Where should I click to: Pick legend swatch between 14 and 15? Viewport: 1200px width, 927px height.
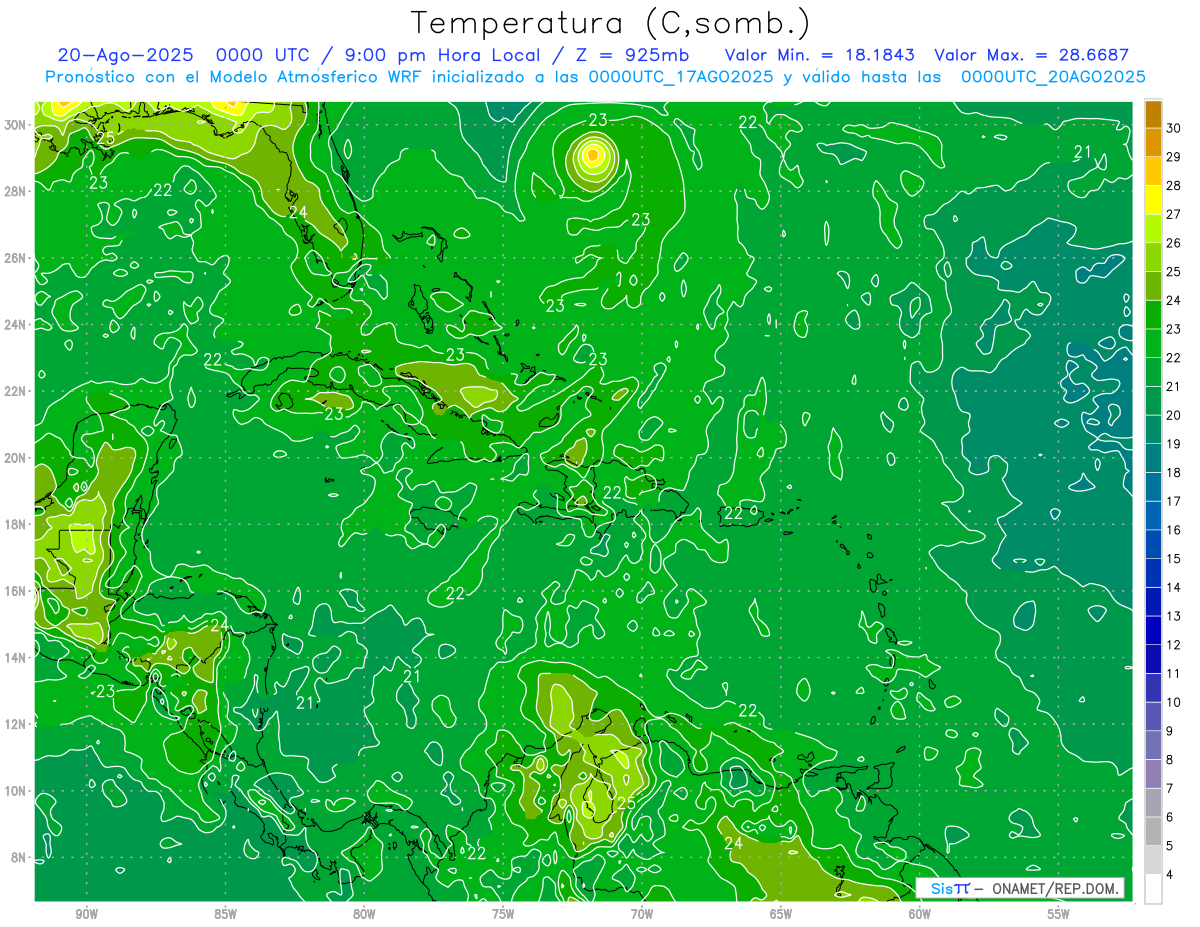tap(1153, 574)
